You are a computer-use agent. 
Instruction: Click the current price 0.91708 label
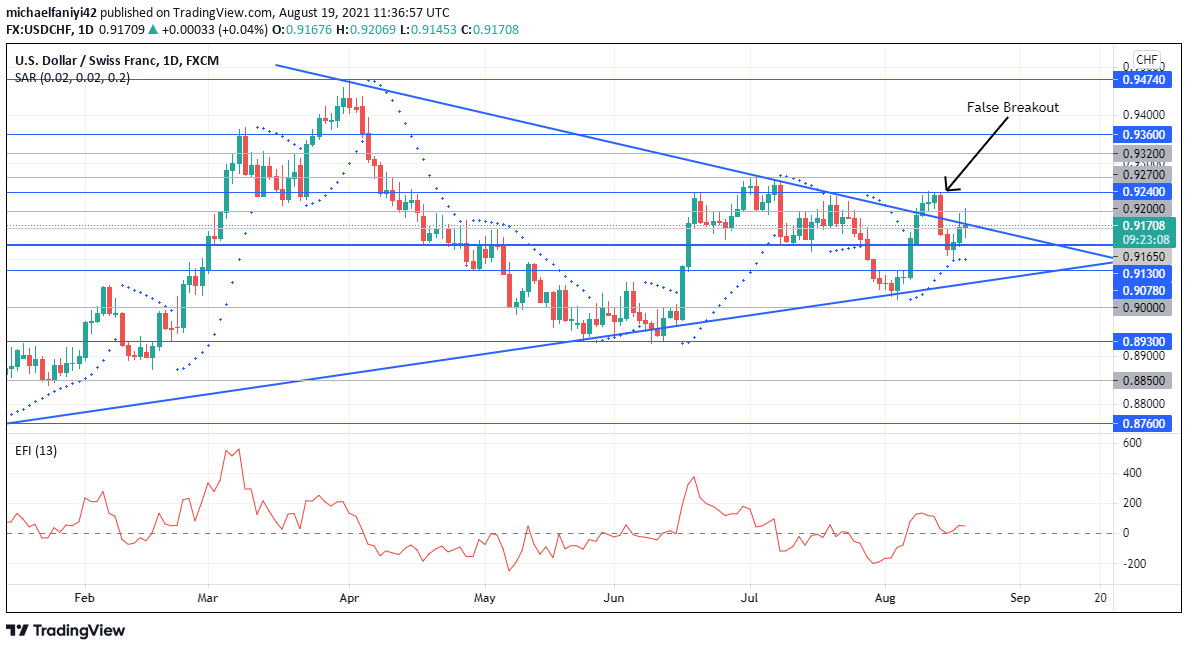coord(1143,226)
